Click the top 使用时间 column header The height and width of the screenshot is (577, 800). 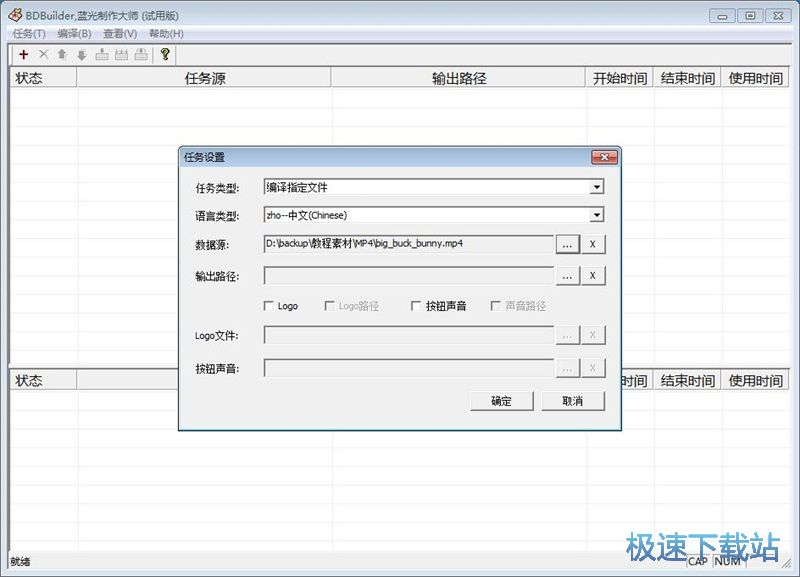755,78
